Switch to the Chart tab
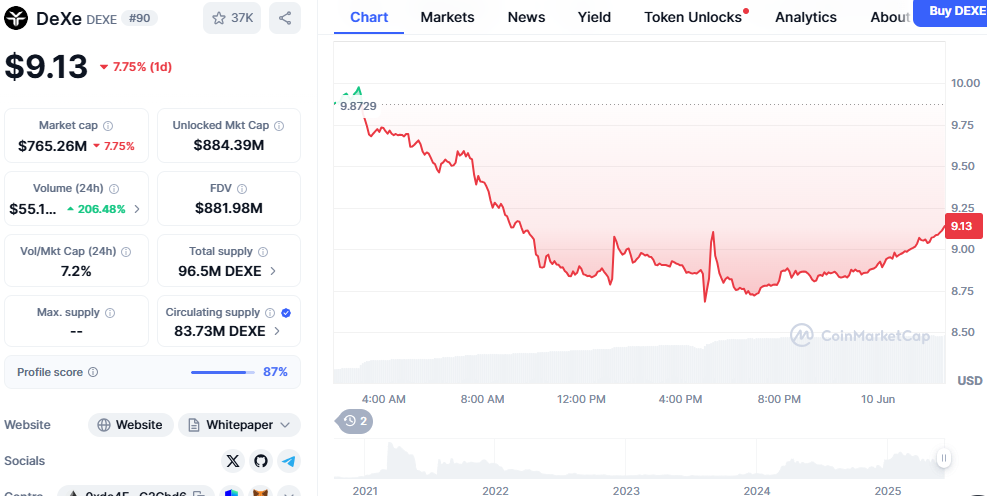Image resolution: width=987 pixels, height=496 pixels. click(x=369, y=18)
